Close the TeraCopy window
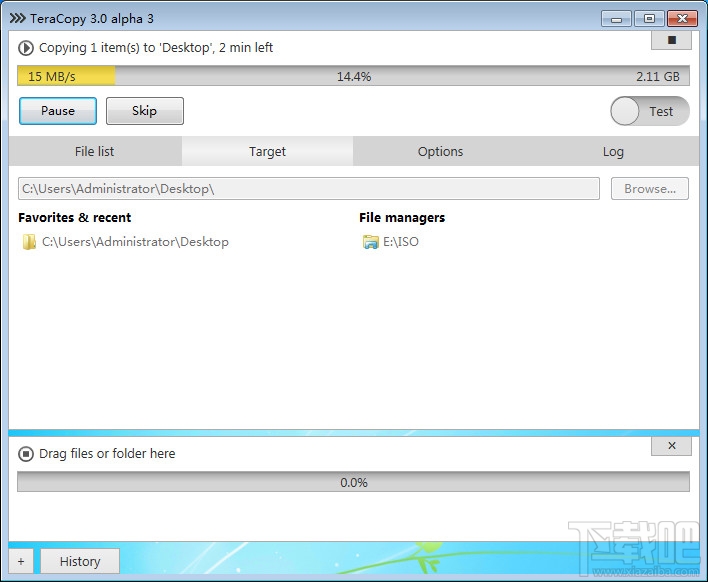The height and width of the screenshot is (582, 708). pos(683,19)
